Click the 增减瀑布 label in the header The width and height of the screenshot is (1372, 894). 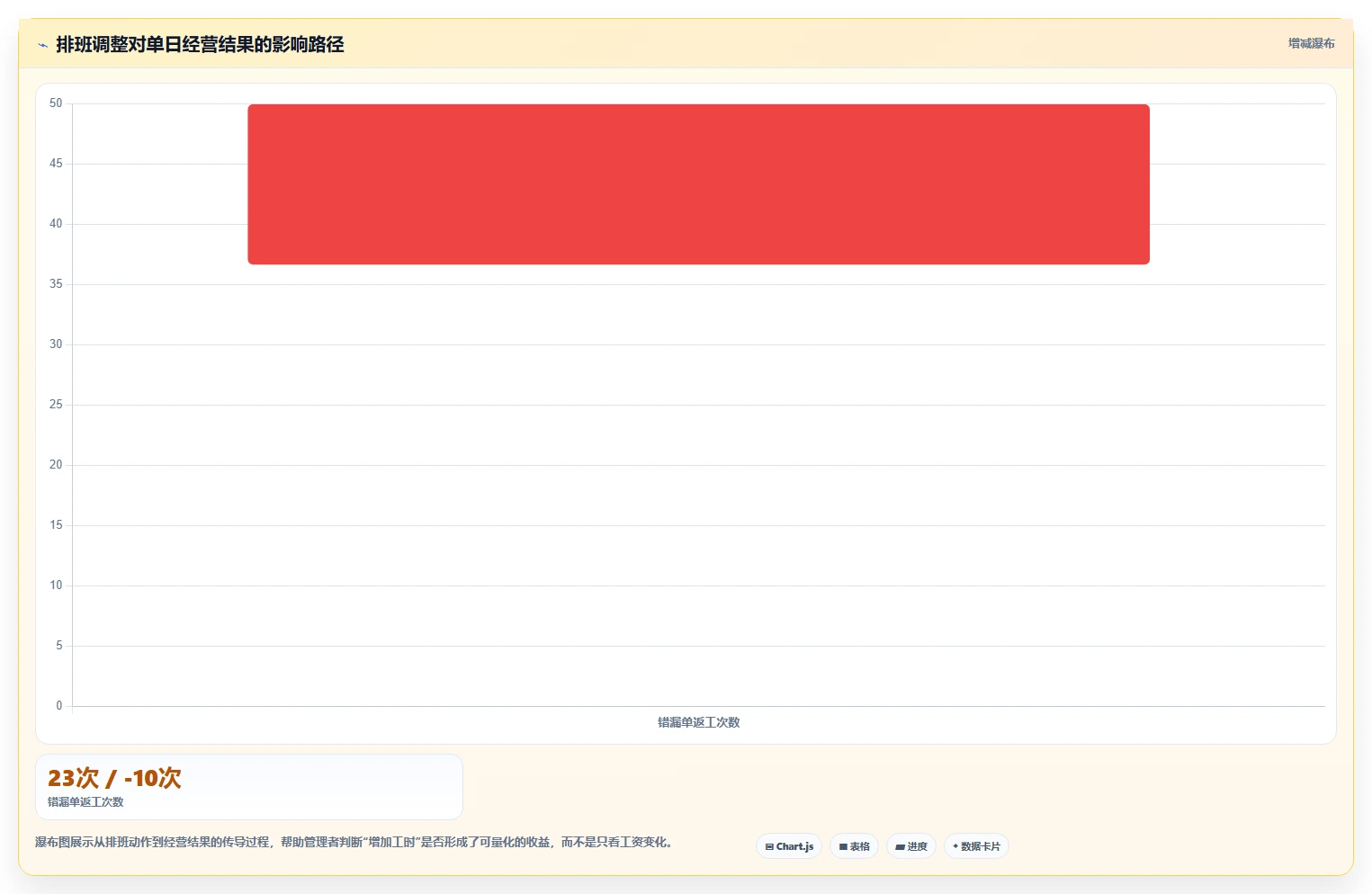coord(1311,43)
